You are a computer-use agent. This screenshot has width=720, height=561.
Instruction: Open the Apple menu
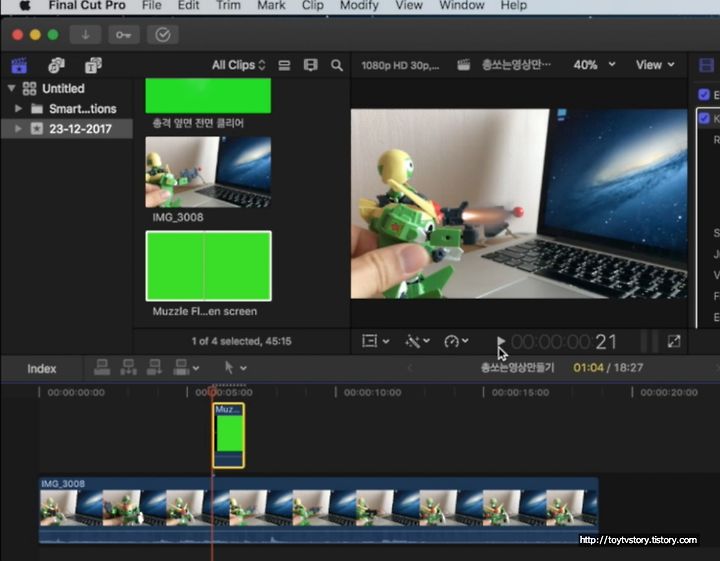pos(25,6)
